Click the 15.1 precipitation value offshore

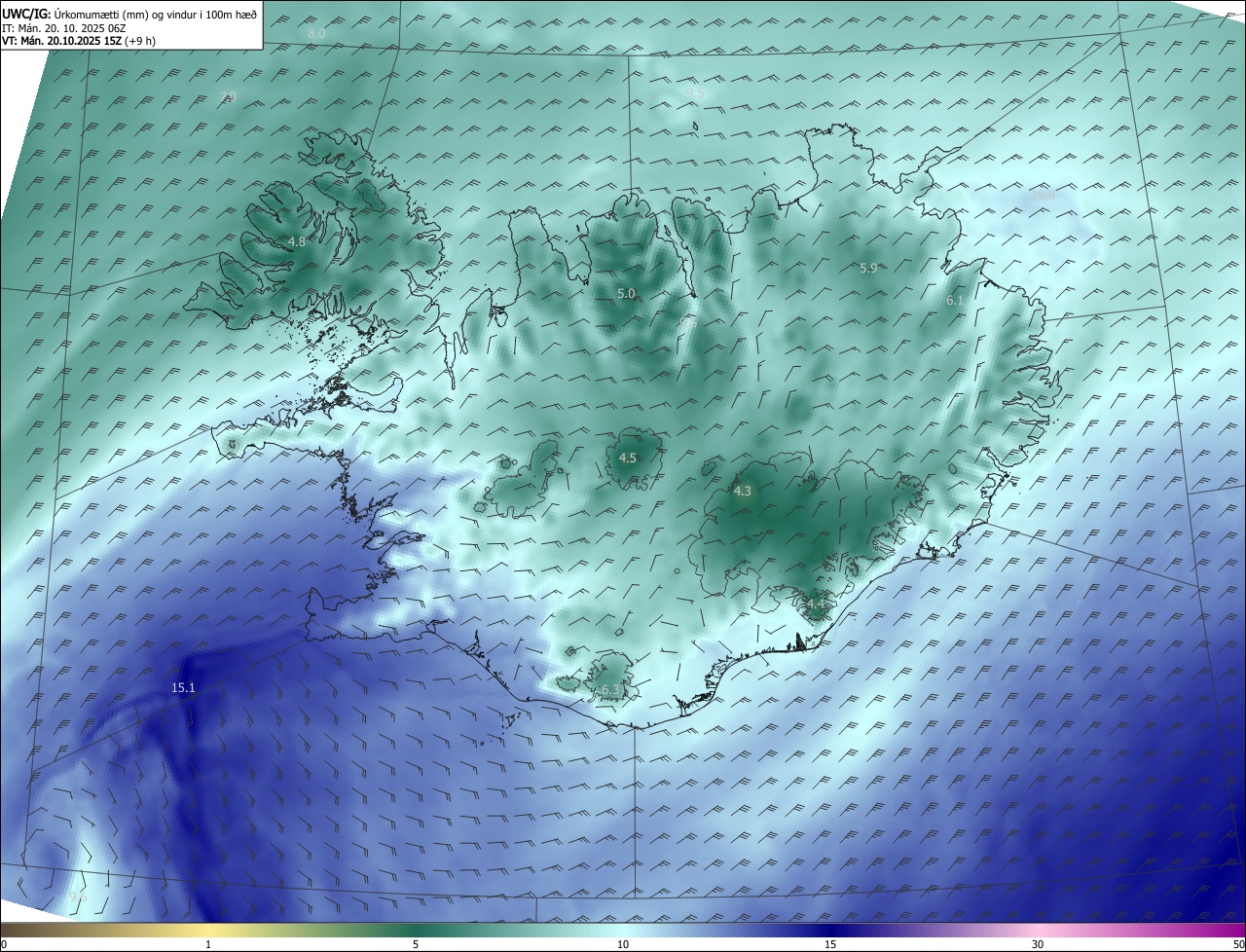(183, 688)
